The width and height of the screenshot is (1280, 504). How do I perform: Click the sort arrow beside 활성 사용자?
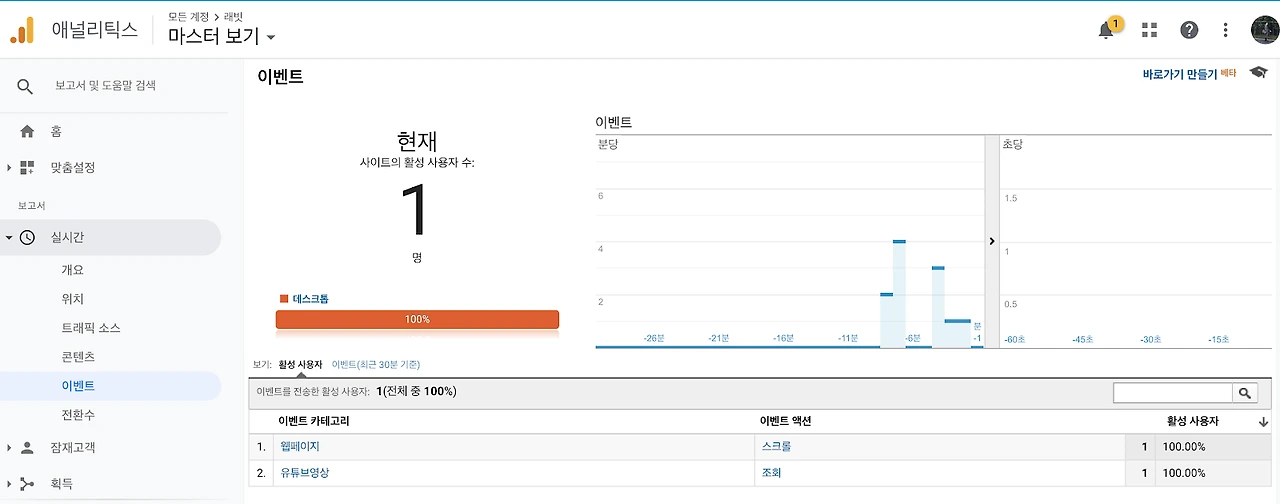point(1263,423)
